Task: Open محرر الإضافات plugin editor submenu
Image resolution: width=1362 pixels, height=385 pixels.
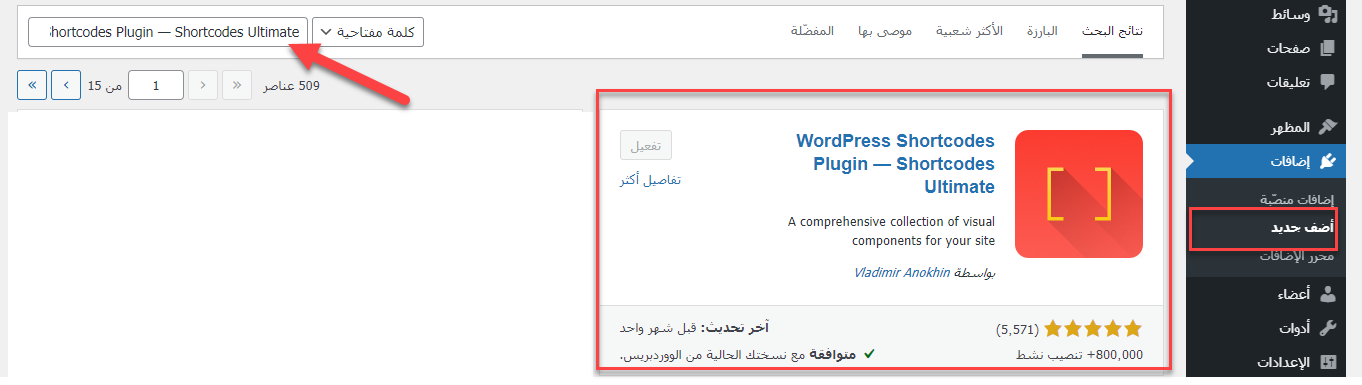Action: (x=1296, y=257)
